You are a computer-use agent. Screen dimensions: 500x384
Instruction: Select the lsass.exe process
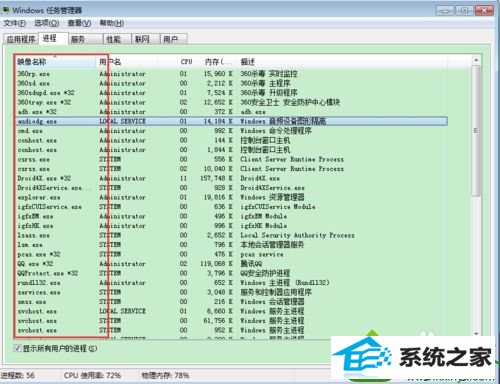[x=231, y=235]
